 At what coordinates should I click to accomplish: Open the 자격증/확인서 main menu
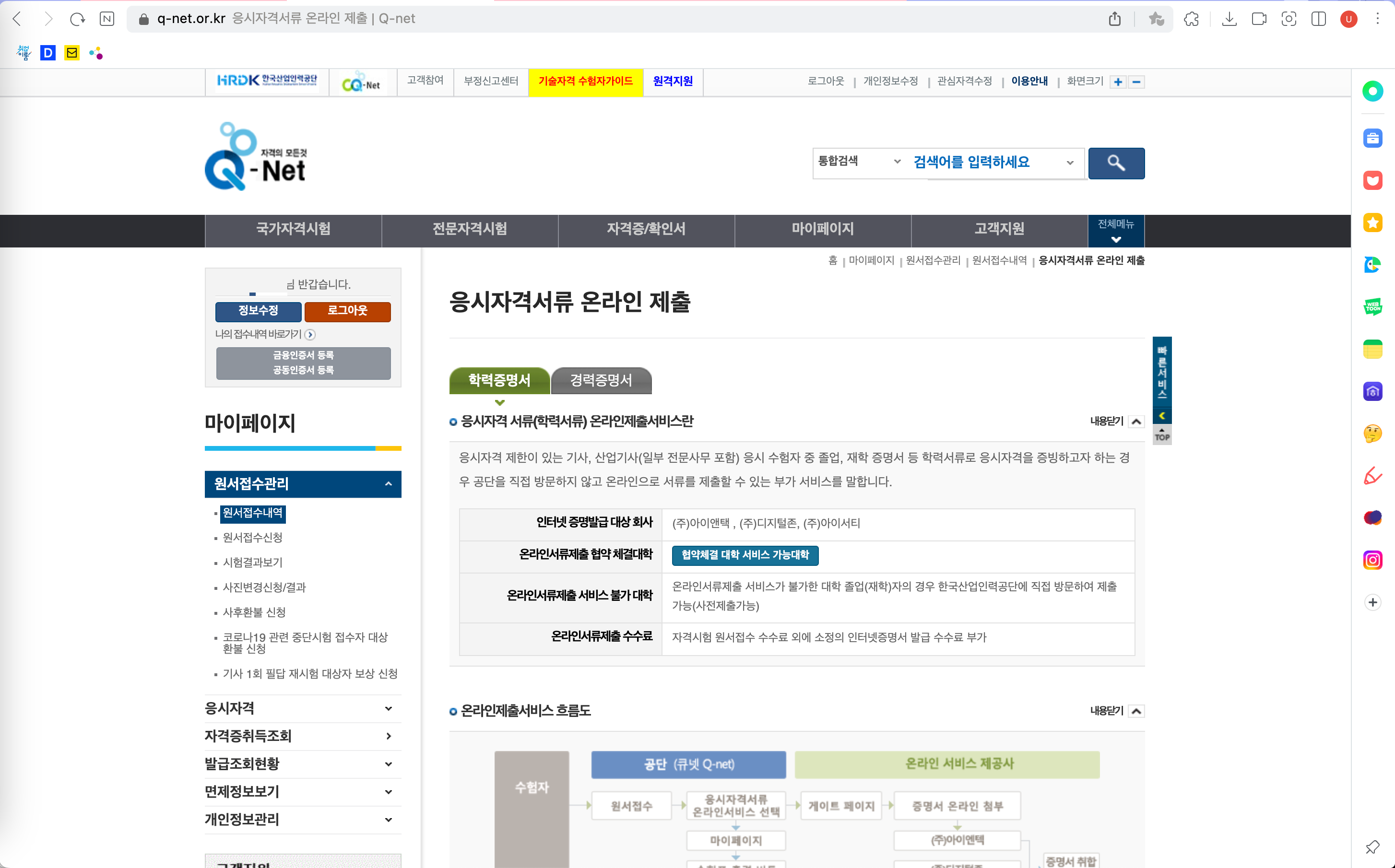[646, 229]
